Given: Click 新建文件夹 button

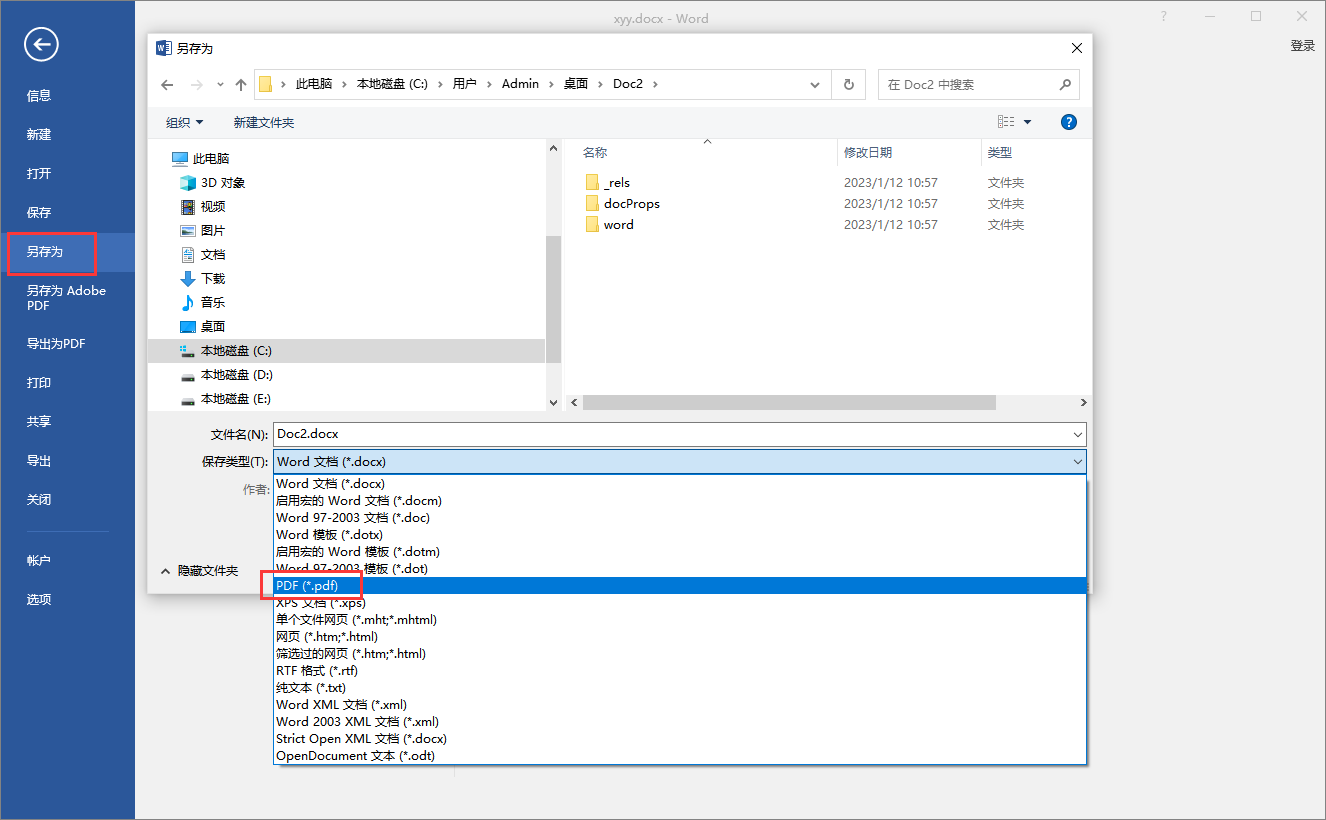Looking at the screenshot, I should click(x=264, y=122).
